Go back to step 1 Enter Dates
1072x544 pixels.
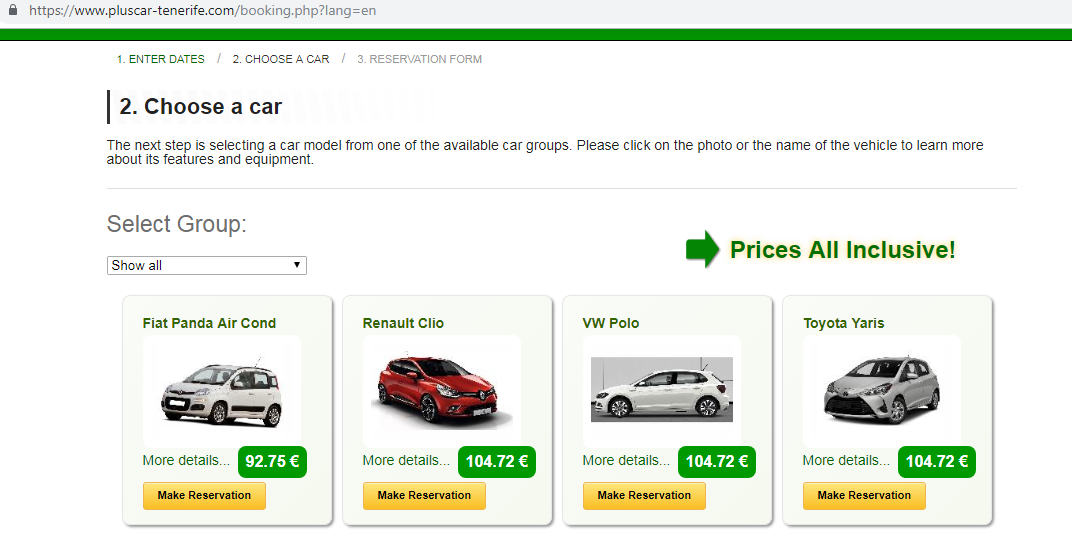tap(161, 59)
